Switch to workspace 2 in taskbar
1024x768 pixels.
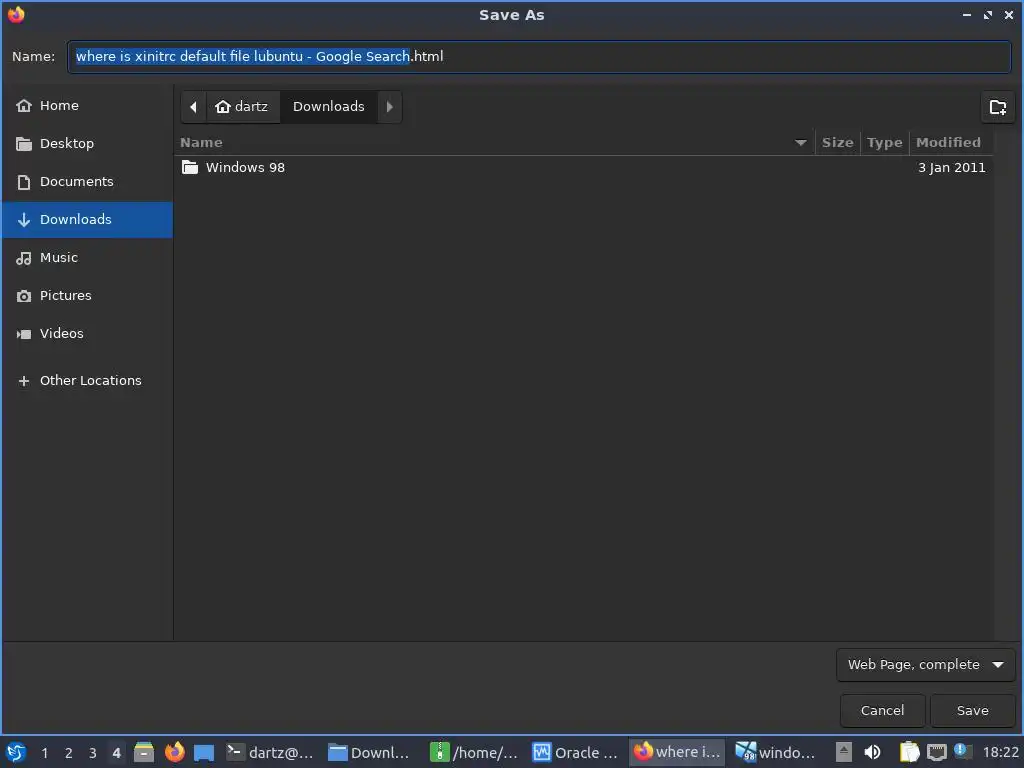69,753
